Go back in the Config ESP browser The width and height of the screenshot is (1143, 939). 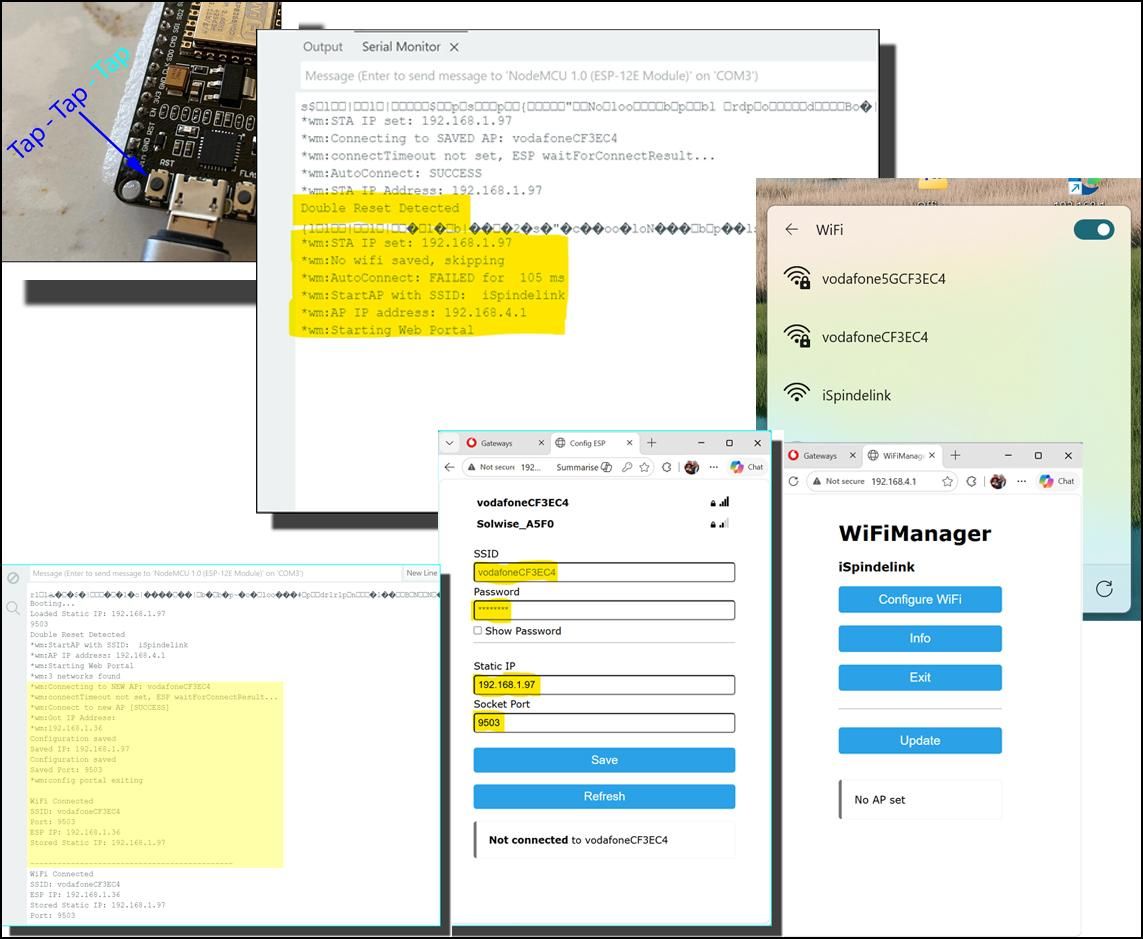pyautogui.click(x=449, y=467)
